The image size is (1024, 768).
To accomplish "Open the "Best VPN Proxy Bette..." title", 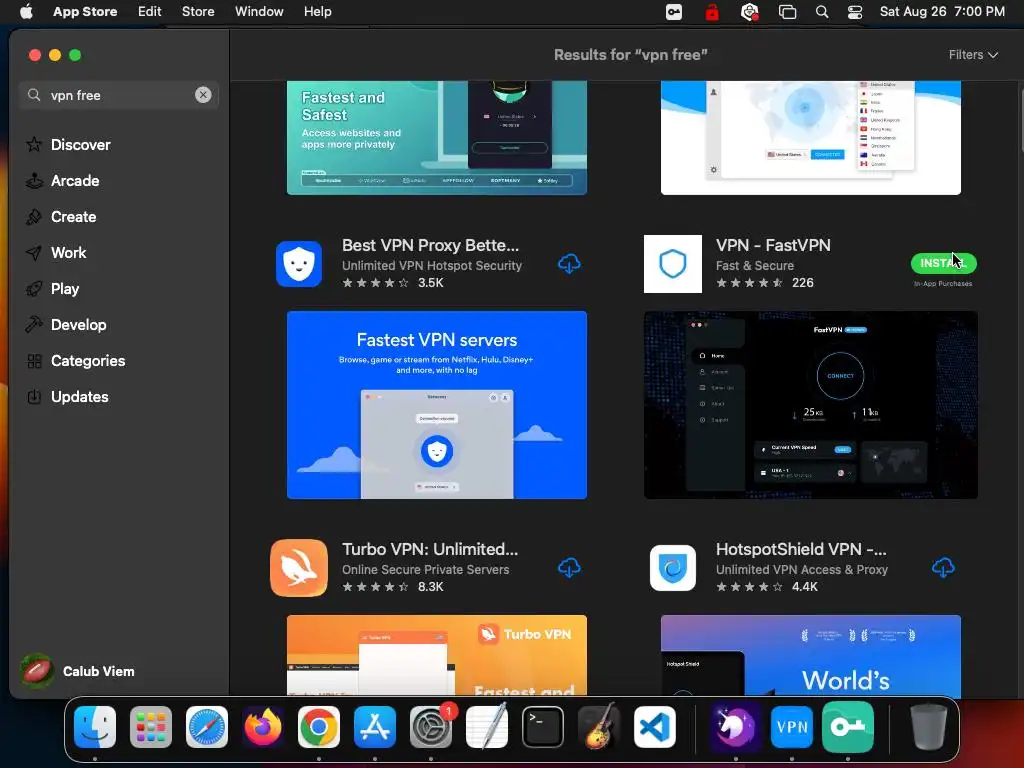I will 430,246.
